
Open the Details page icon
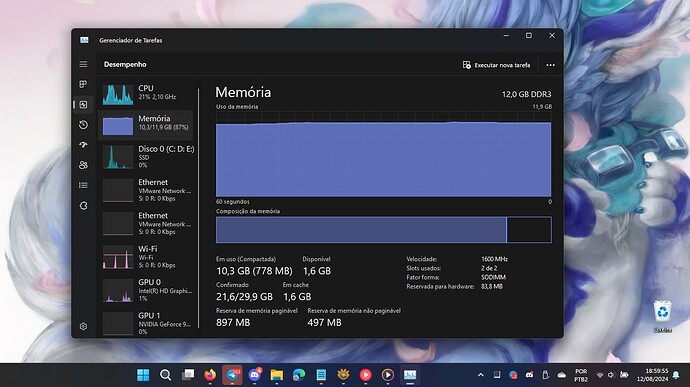tap(83, 185)
